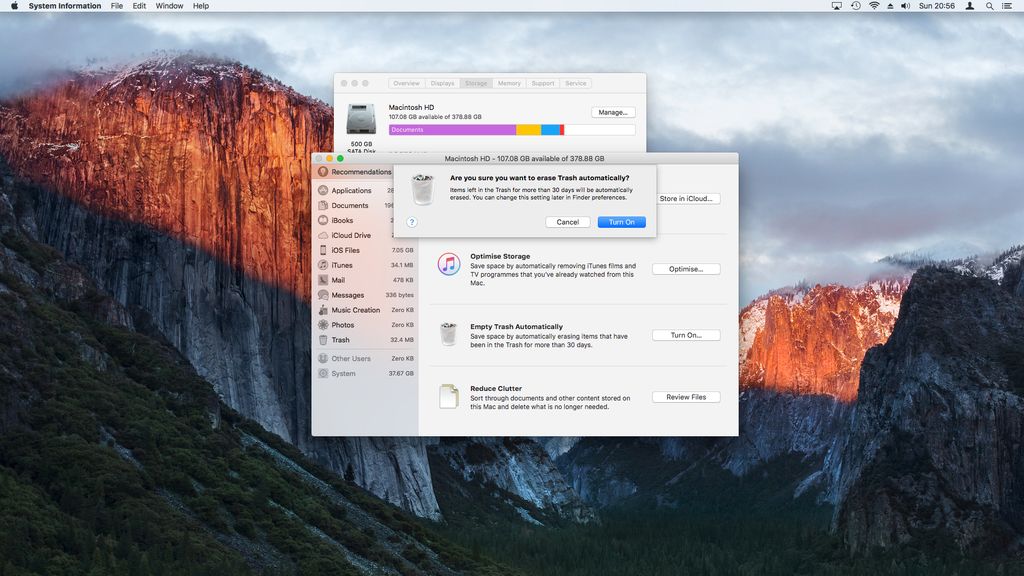Open the Overview tab
The image size is (1024, 576).
click(x=406, y=83)
